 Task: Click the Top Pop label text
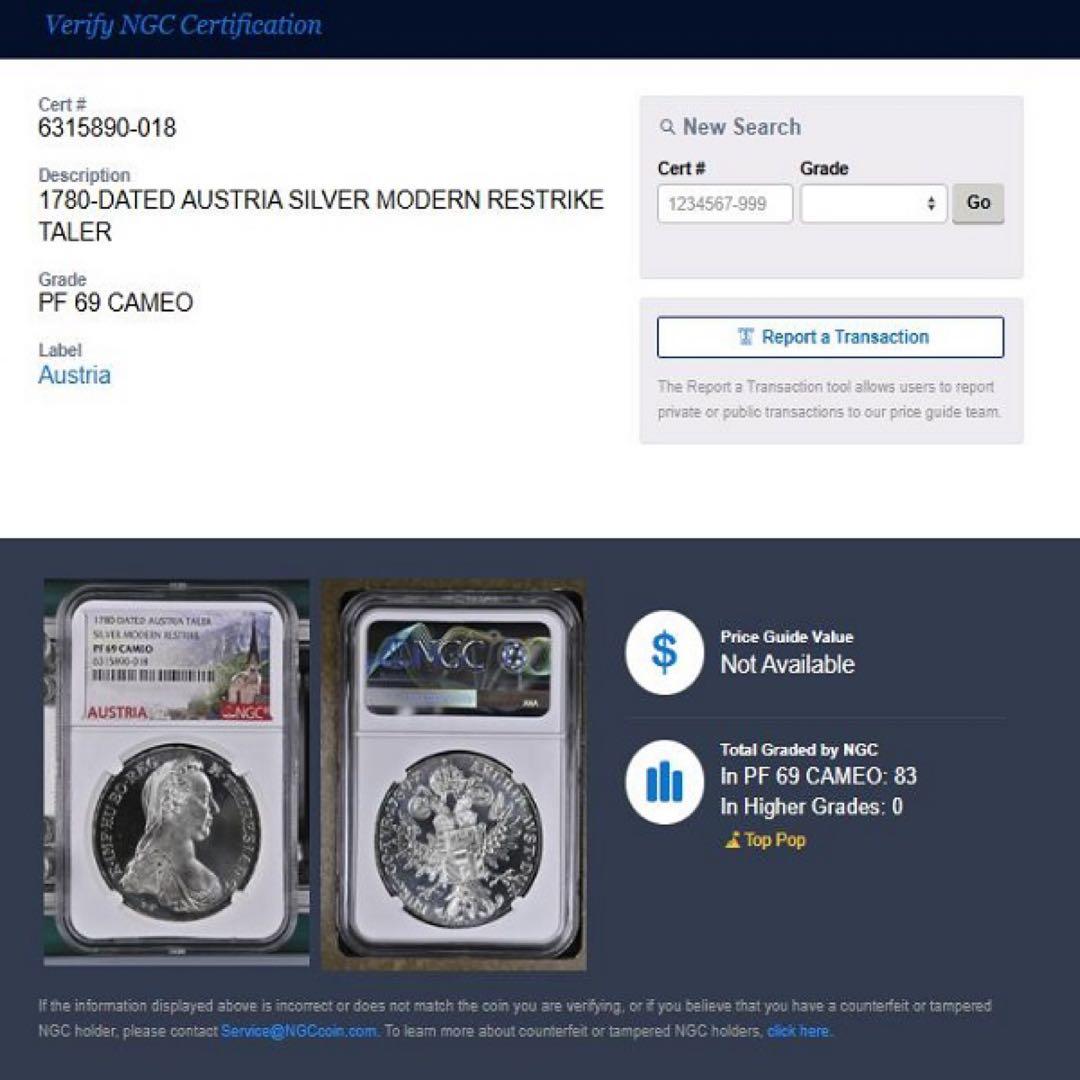point(775,840)
